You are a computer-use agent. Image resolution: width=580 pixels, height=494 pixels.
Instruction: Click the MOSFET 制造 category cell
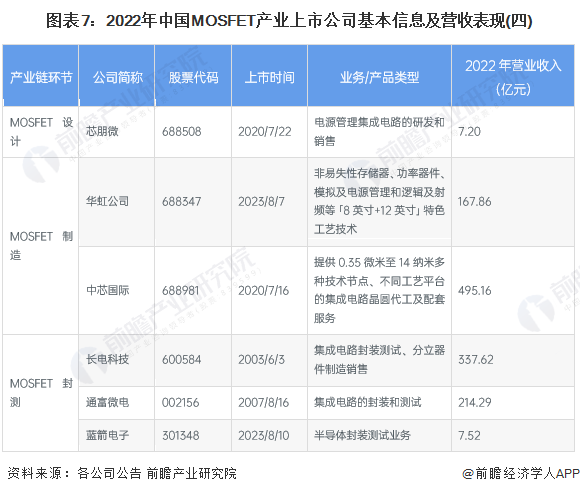point(41,246)
